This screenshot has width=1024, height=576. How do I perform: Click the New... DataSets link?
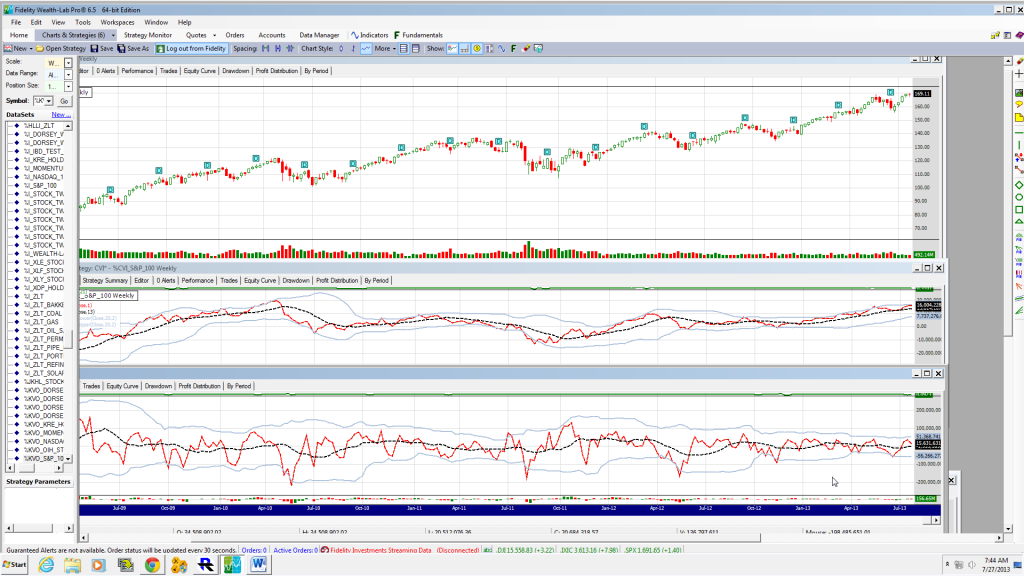point(61,115)
